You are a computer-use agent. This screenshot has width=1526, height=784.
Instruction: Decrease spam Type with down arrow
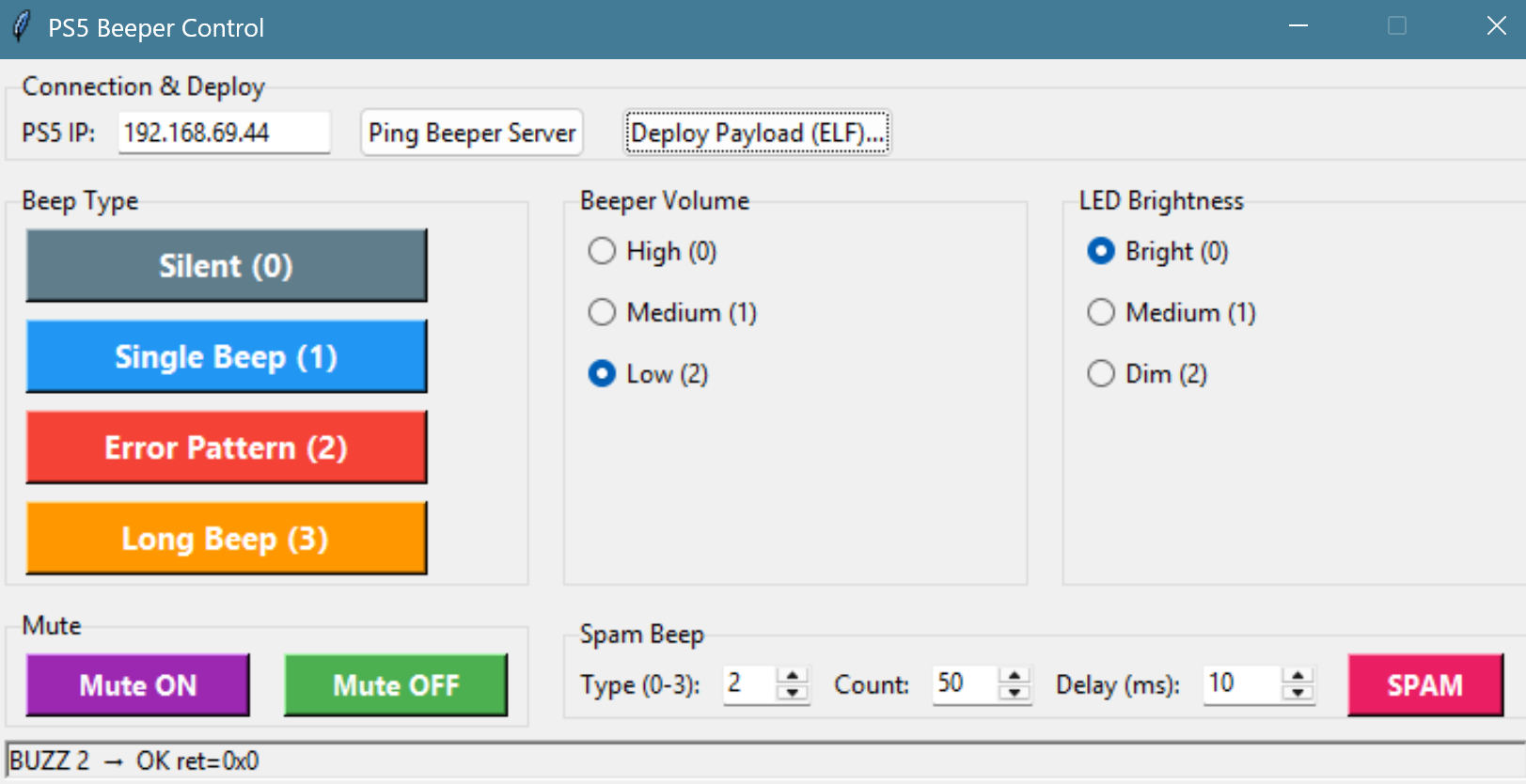(x=793, y=693)
